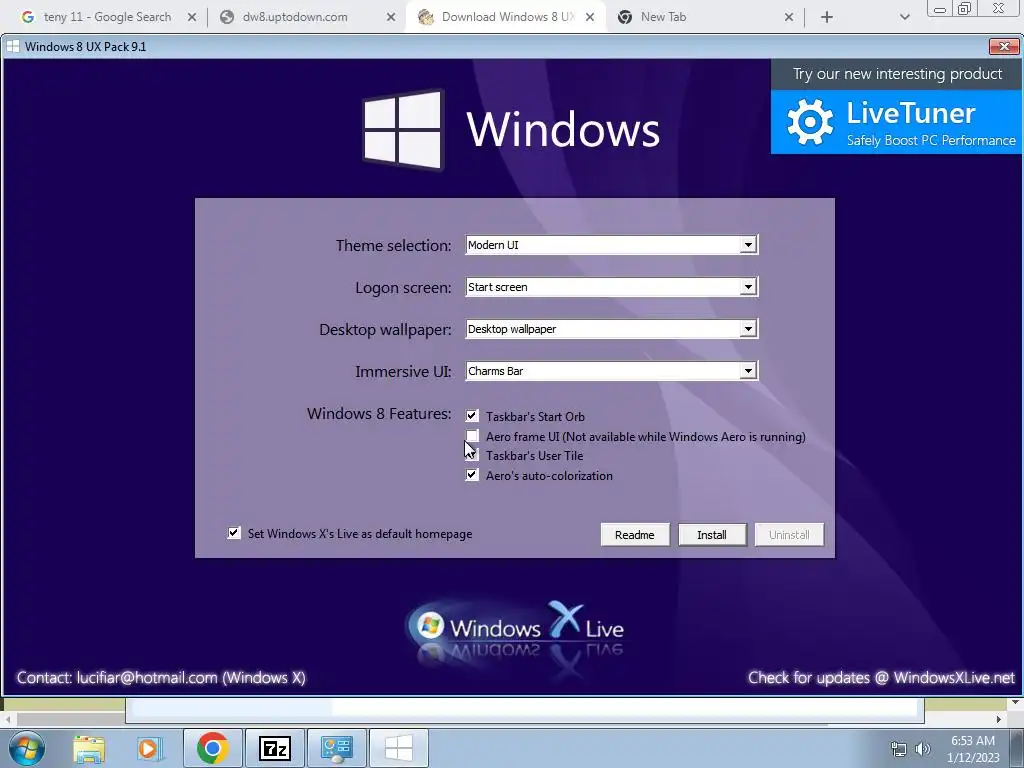Open File Explorer from the taskbar
The width and height of the screenshot is (1024, 768).
pyautogui.click(x=89, y=748)
